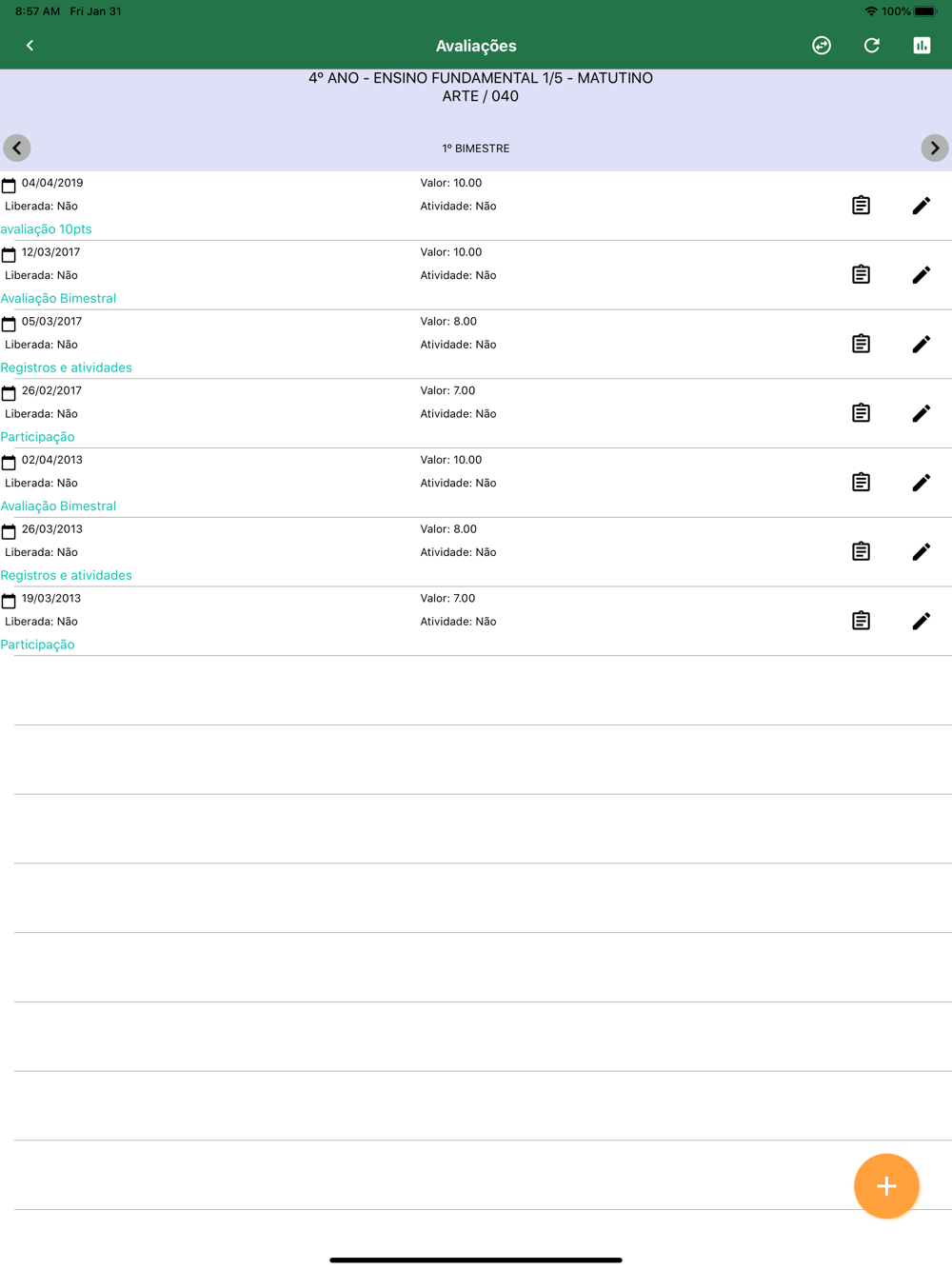952x1270 pixels.
Task: Click calendar icon beside 19/03/2013
Action: [9, 601]
